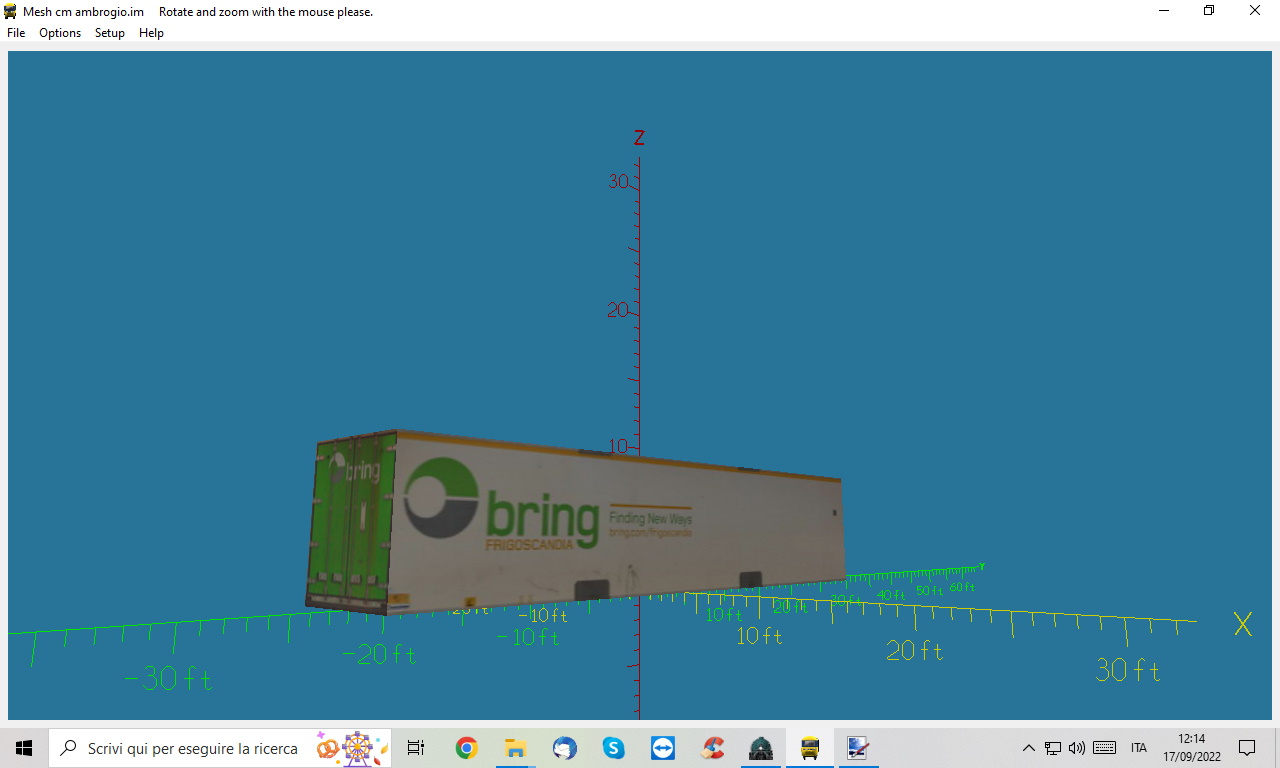Viewport: 1280px width, 768px height.
Task: Open the notification center
Action: pos(1247,748)
